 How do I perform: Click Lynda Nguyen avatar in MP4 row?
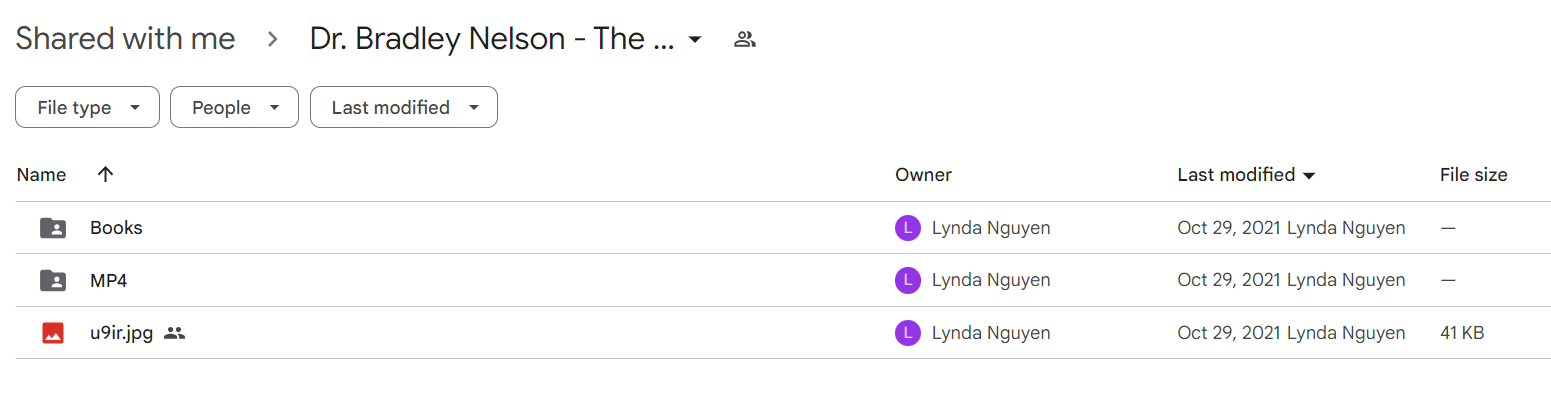click(x=907, y=281)
